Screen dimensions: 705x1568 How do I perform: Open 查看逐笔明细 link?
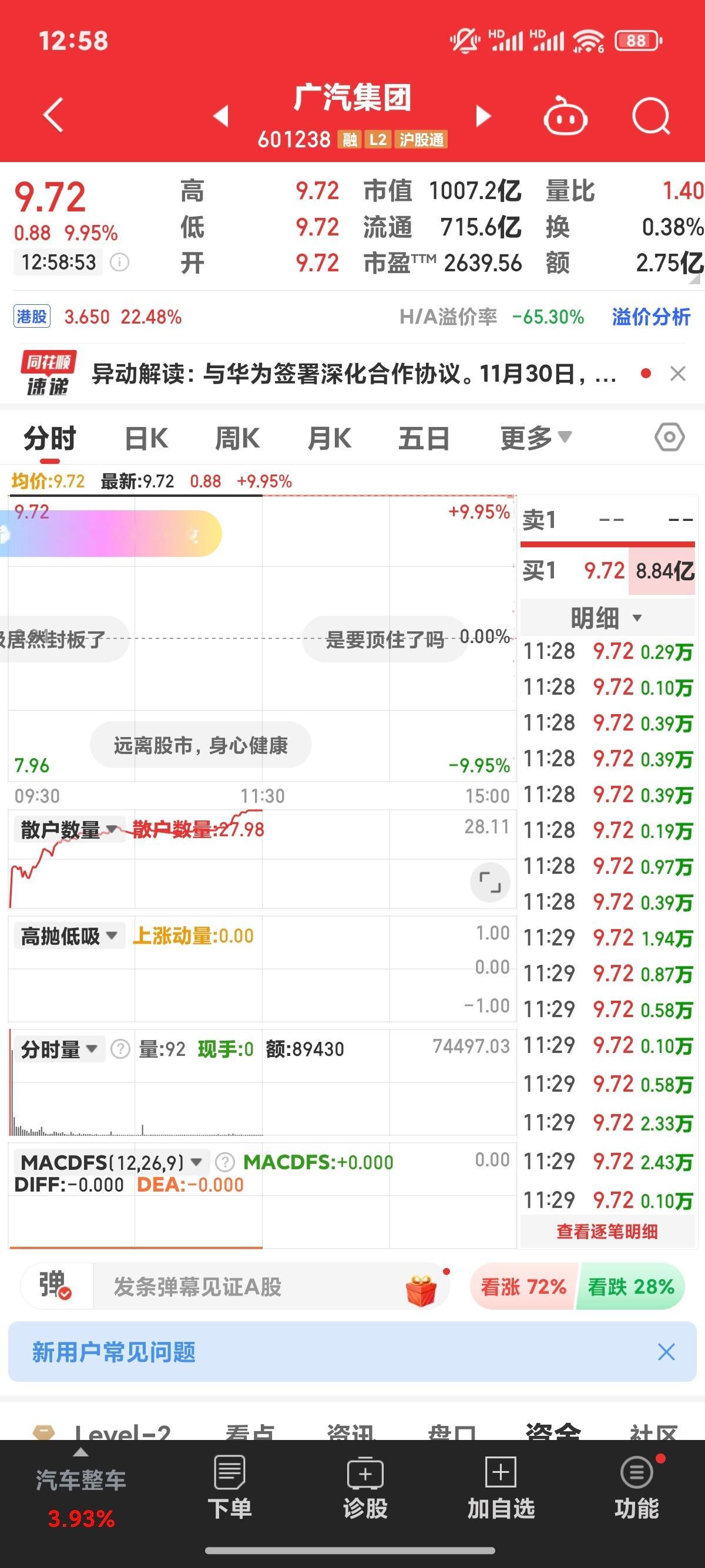coord(607,1232)
